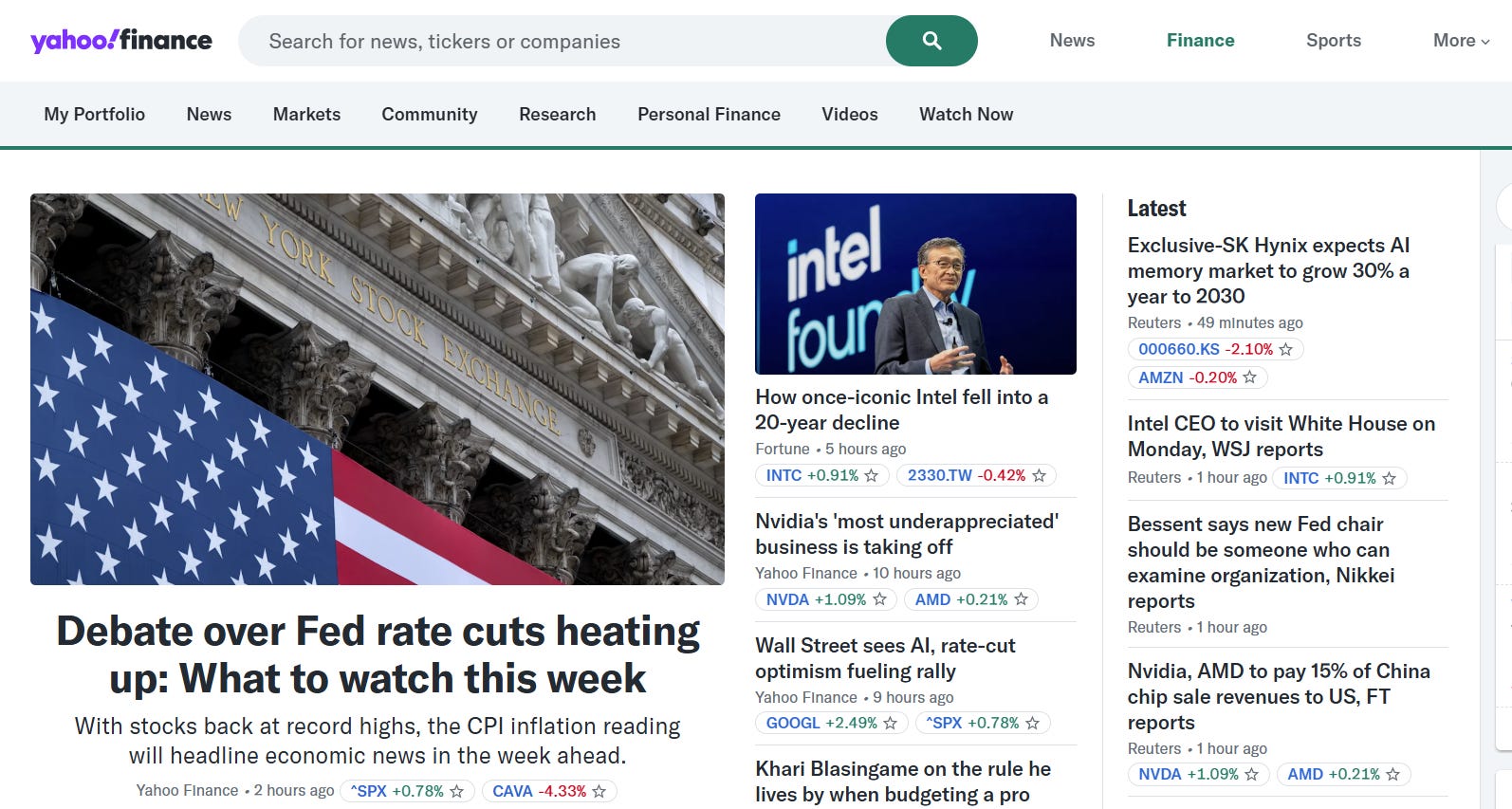Open the GOOGL +2.49% ticker quote
The image size is (1512, 809).
pyautogui.click(x=821, y=723)
